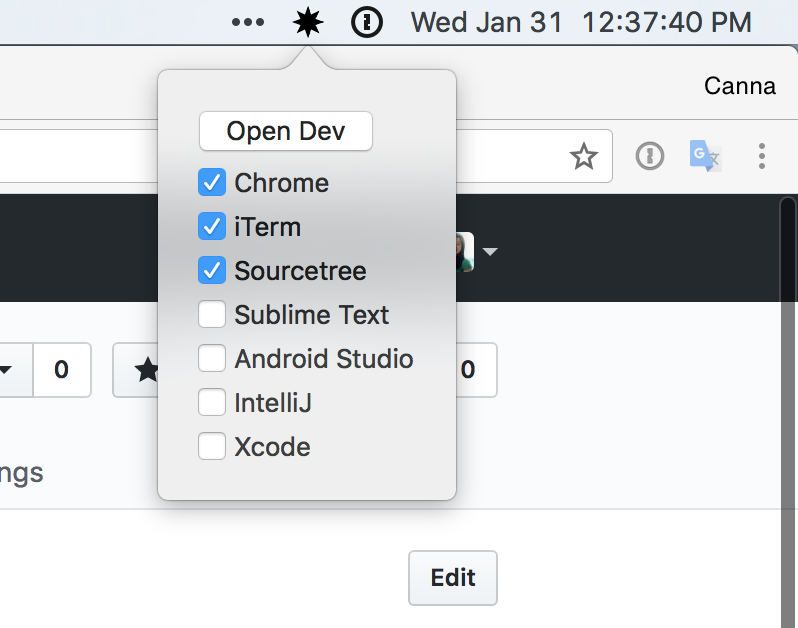Click the browser page scrollbar
798x628 pixels.
click(x=788, y=400)
